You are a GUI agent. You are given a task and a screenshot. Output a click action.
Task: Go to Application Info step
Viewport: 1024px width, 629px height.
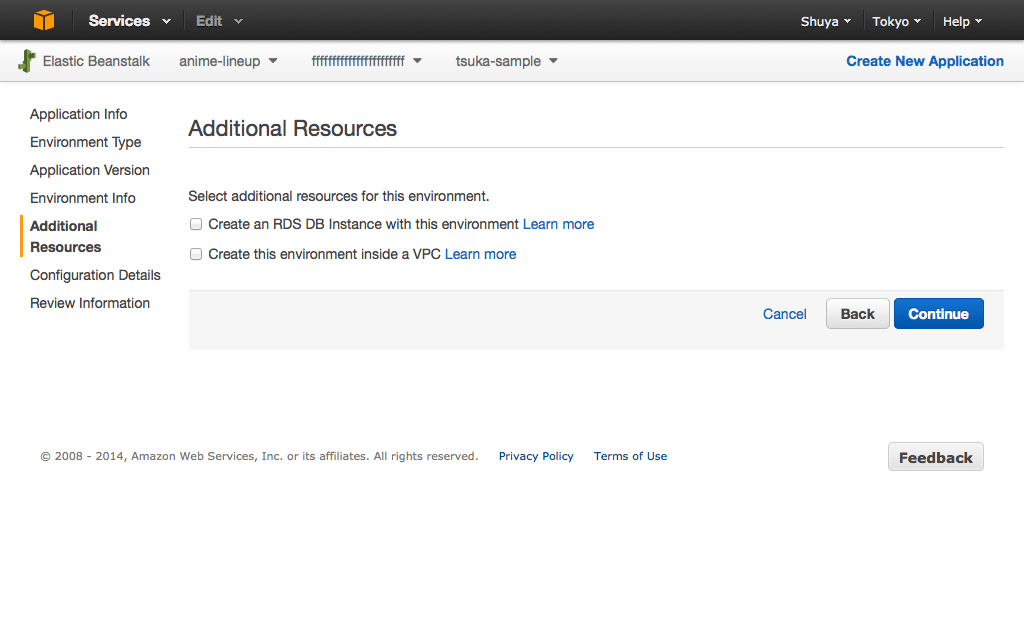coord(79,114)
